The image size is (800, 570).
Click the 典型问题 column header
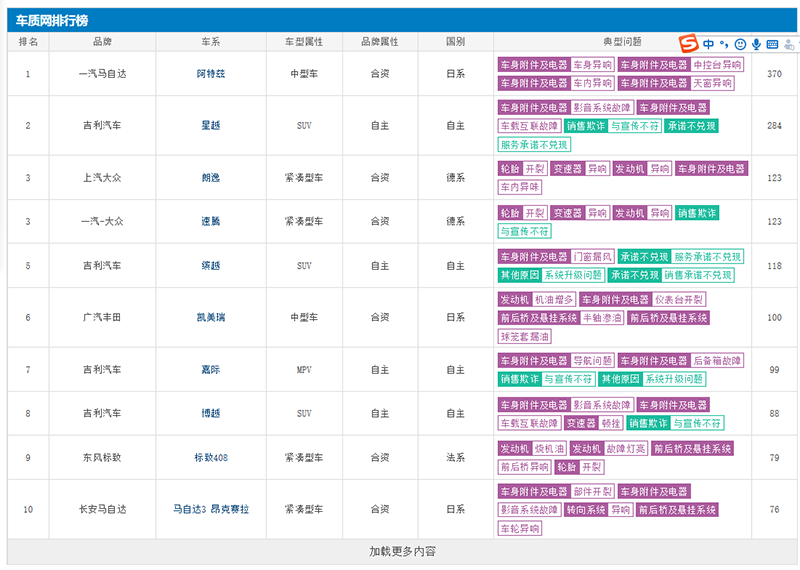[622, 42]
